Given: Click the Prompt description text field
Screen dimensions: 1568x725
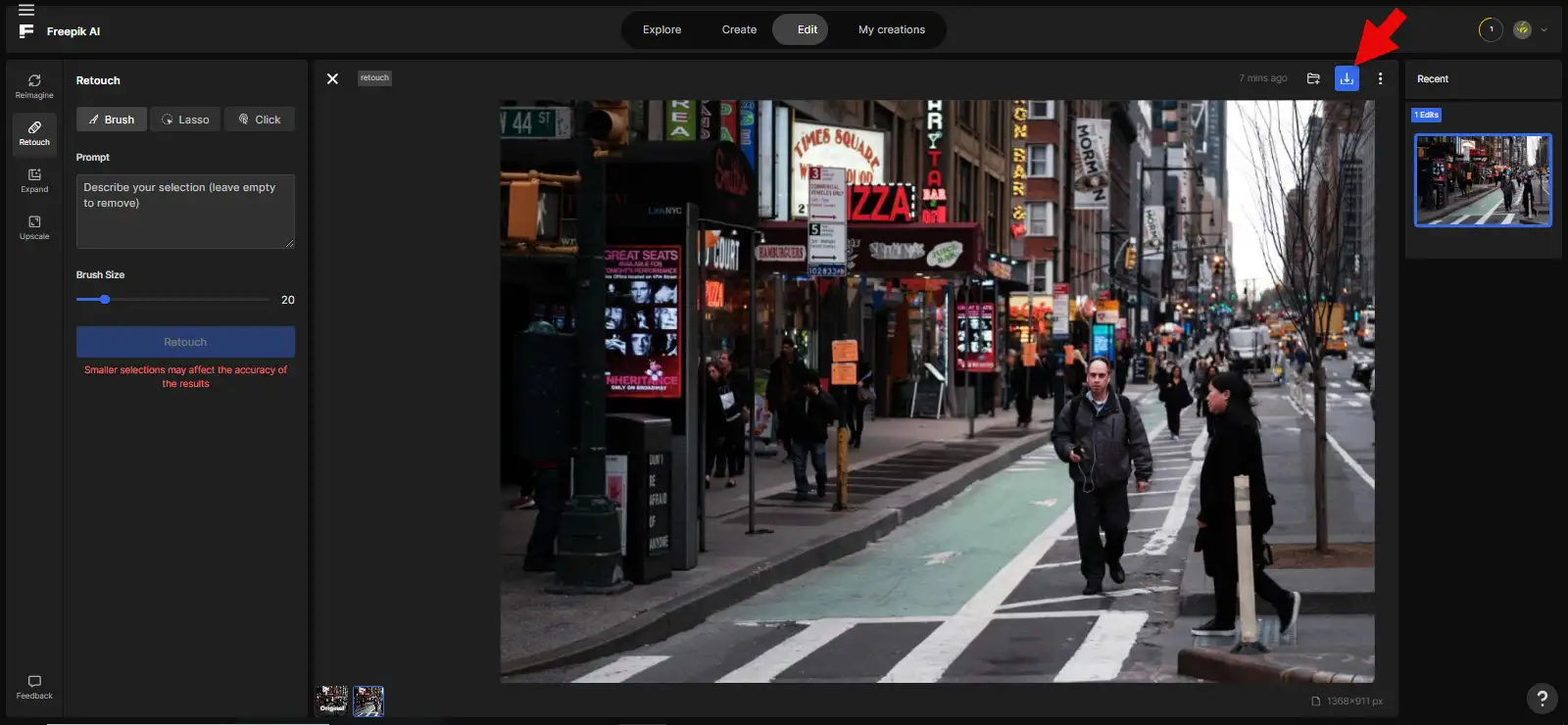Looking at the screenshot, I should coord(185,211).
